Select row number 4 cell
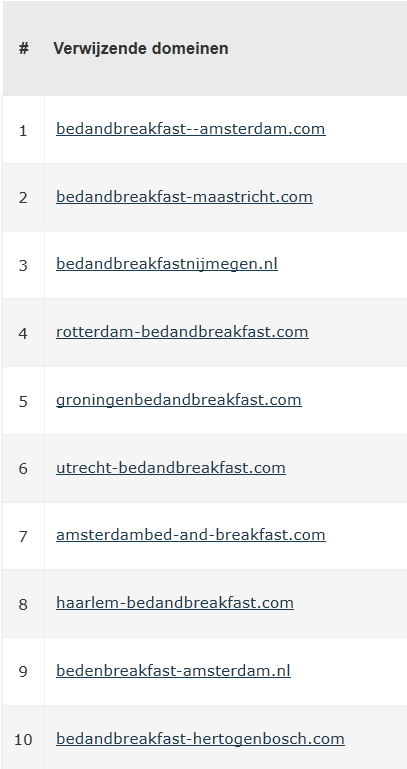 click(23, 333)
